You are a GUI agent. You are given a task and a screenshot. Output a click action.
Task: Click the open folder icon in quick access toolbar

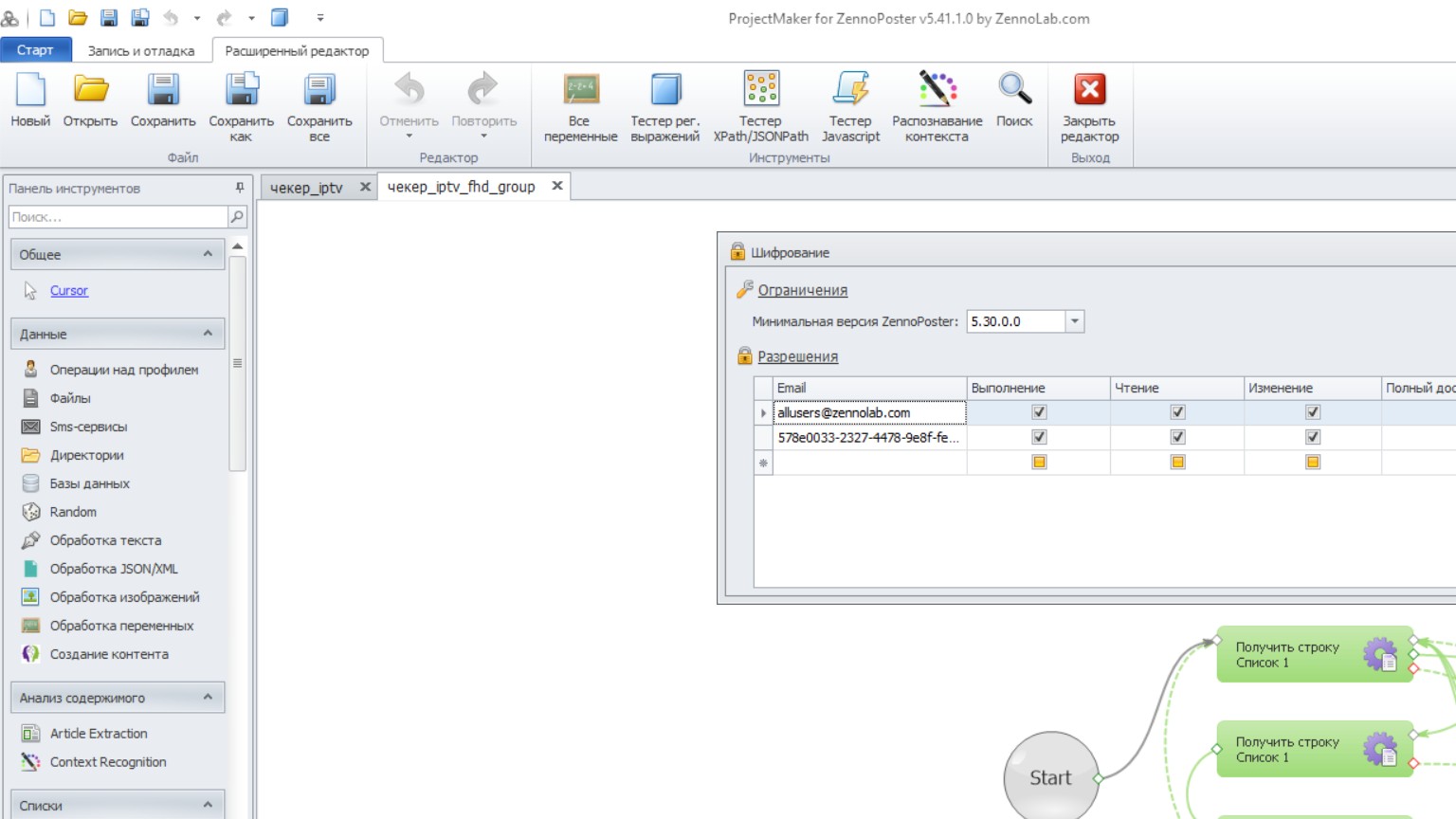[78, 18]
